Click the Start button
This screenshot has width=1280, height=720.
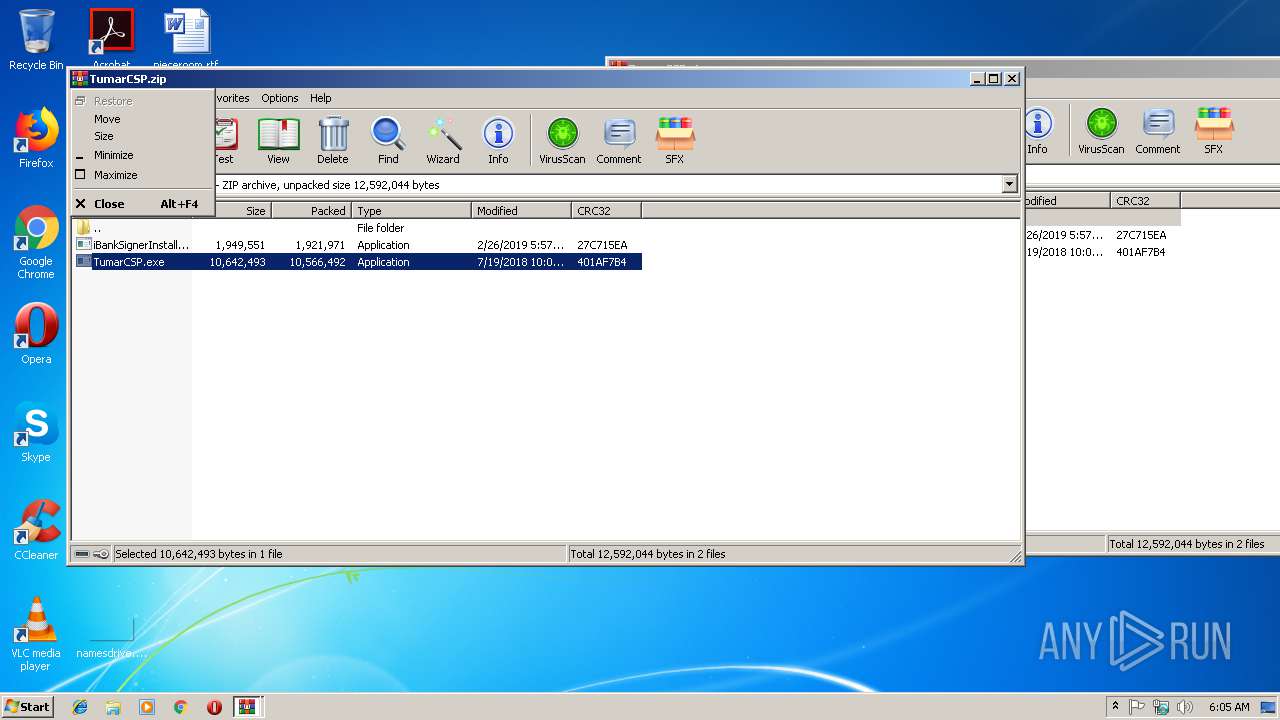[x=27, y=707]
